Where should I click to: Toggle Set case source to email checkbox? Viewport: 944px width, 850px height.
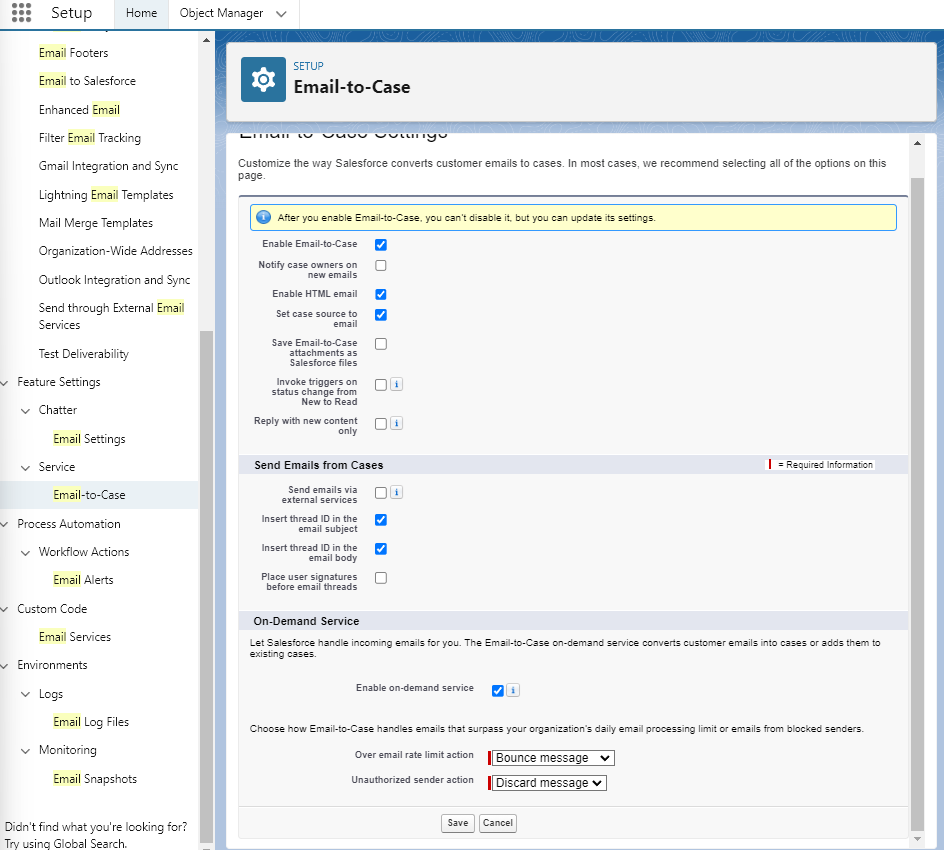tap(380, 315)
